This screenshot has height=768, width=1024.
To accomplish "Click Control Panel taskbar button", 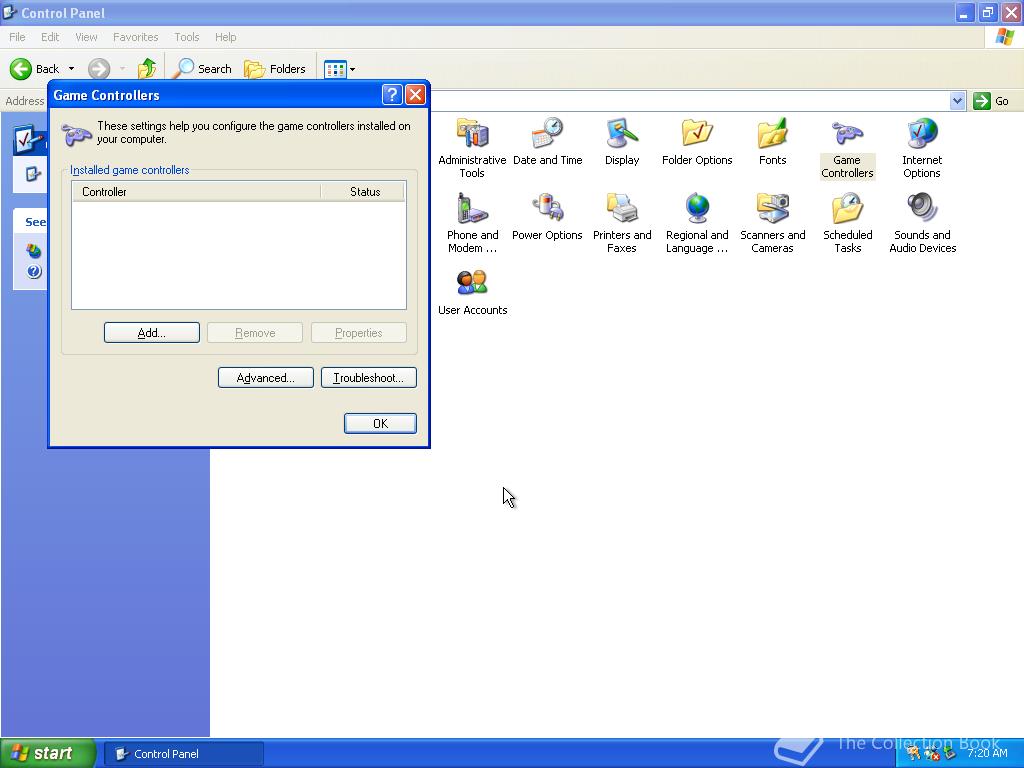I will point(184,754).
